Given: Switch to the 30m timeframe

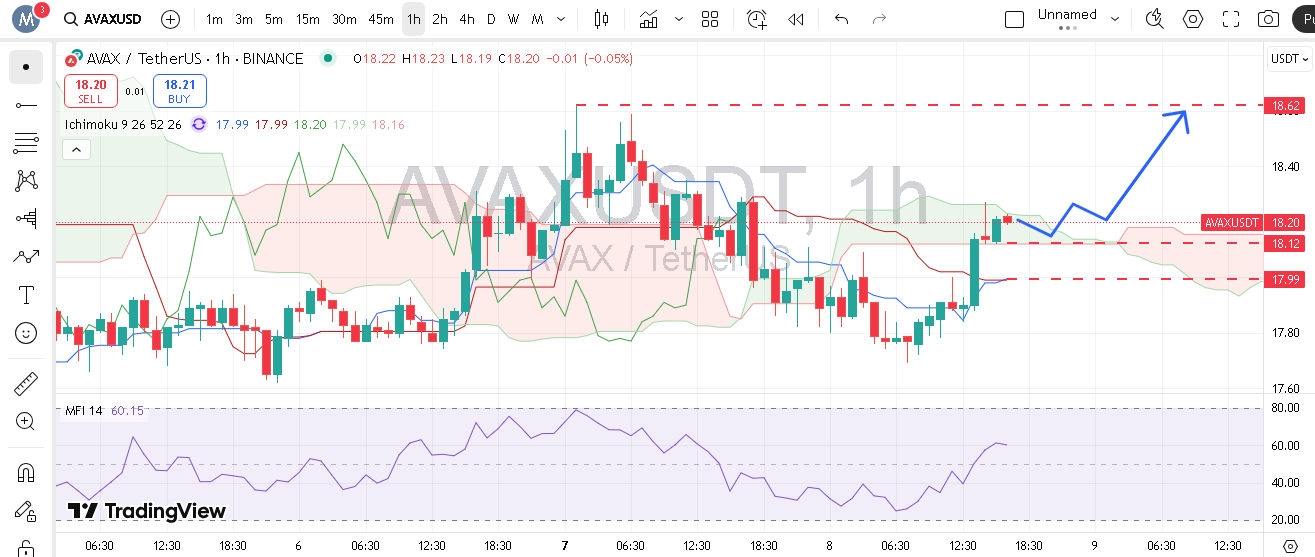Looking at the screenshot, I should tap(344, 19).
